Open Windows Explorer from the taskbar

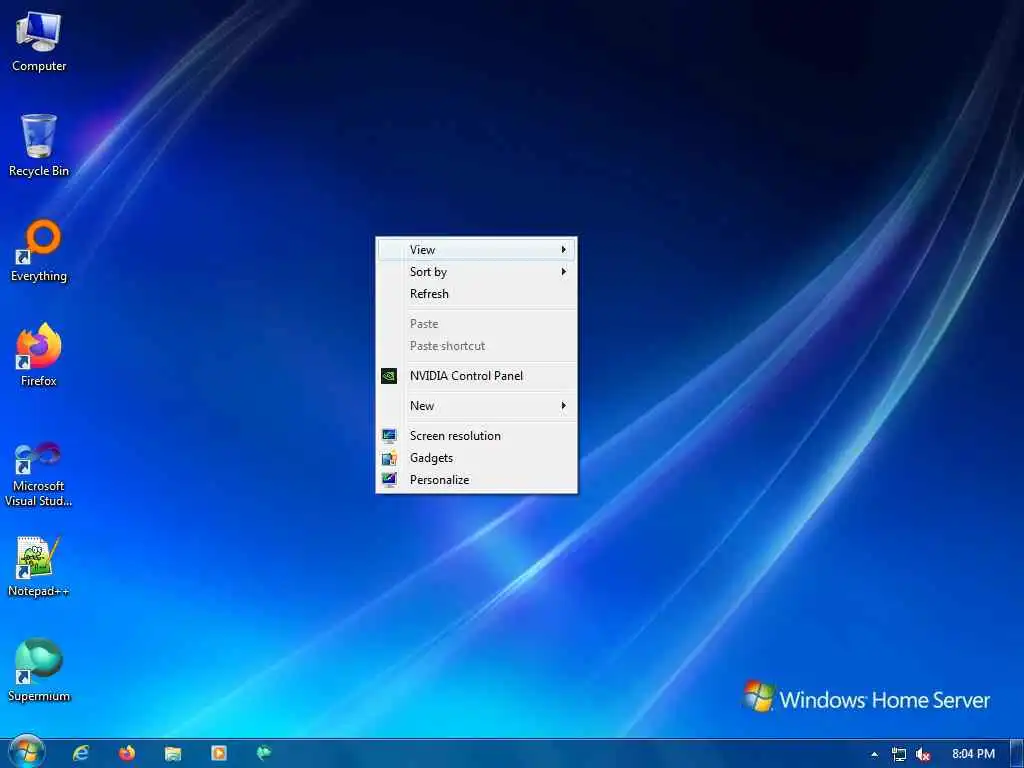[173, 754]
